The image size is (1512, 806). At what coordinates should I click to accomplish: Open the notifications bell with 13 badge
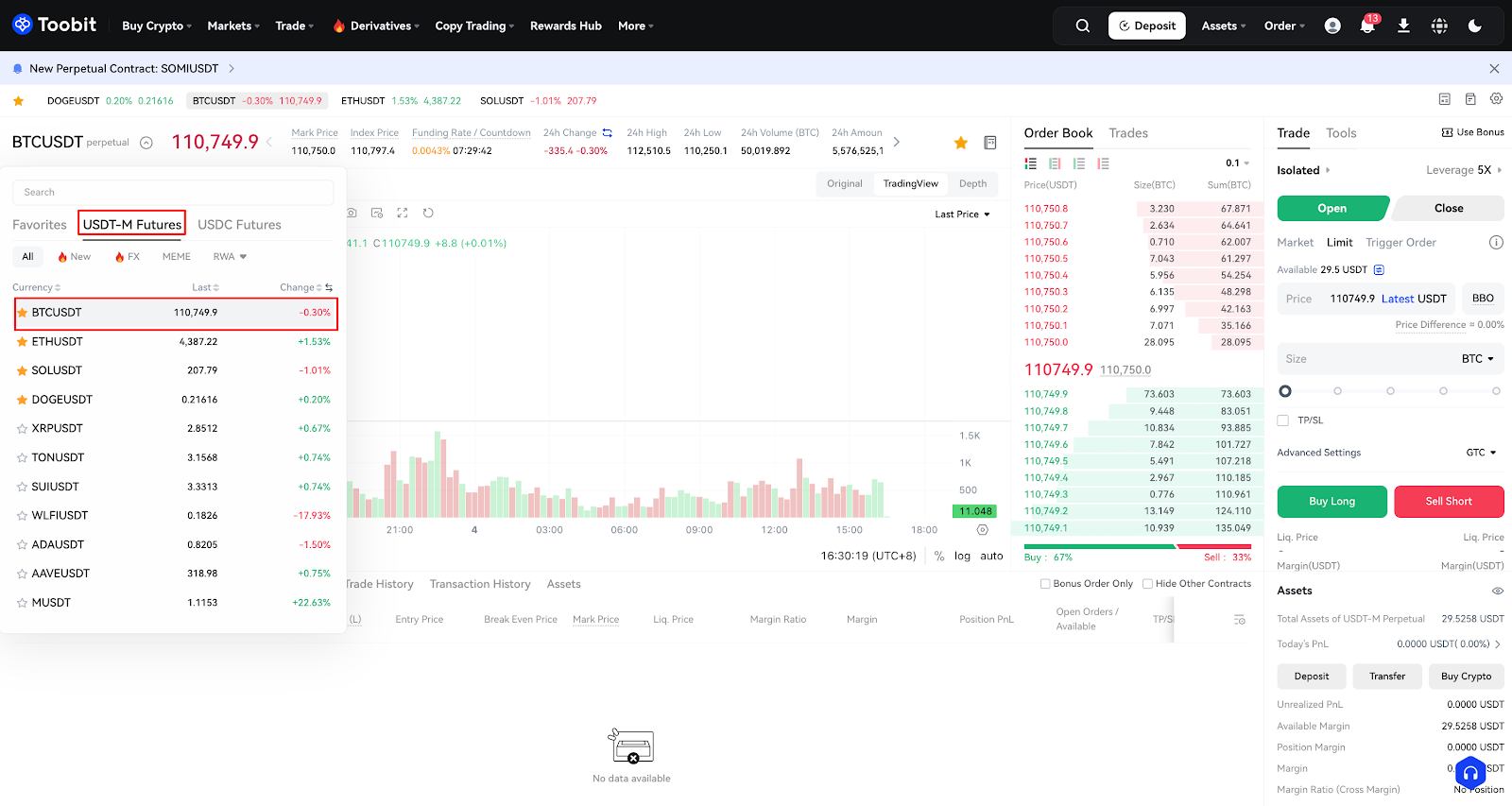(x=1367, y=25)
